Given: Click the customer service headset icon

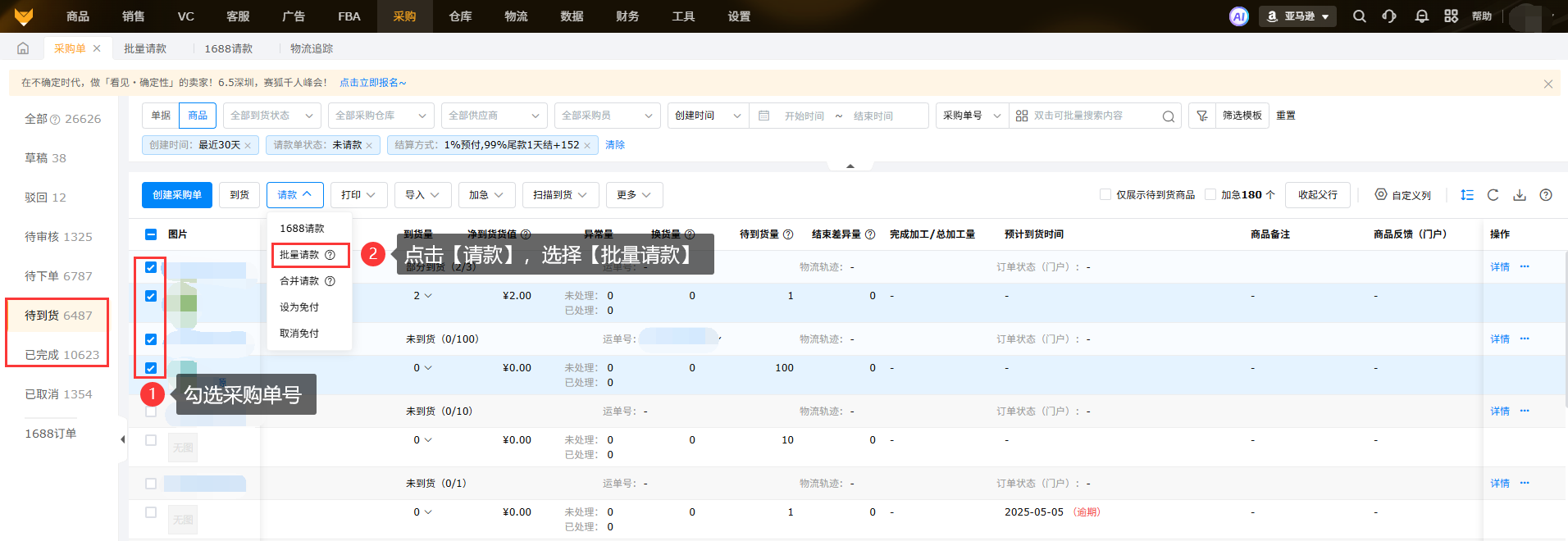Looking at the screenshot, I should coord(1389,16).
